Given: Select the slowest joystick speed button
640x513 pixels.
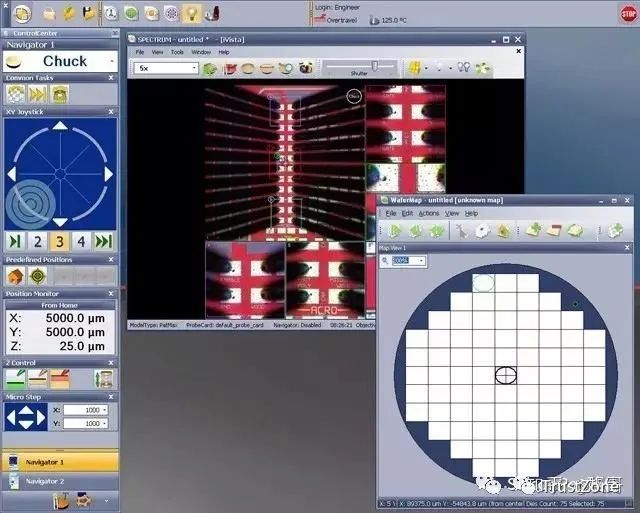Looking at the screenshot, I should point(15,242).
